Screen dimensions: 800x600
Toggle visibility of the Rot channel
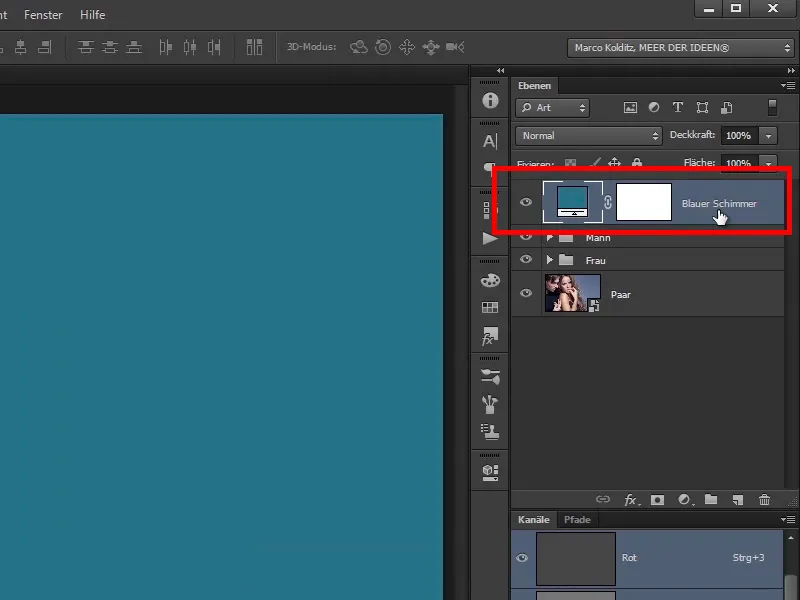pos(522,558)
